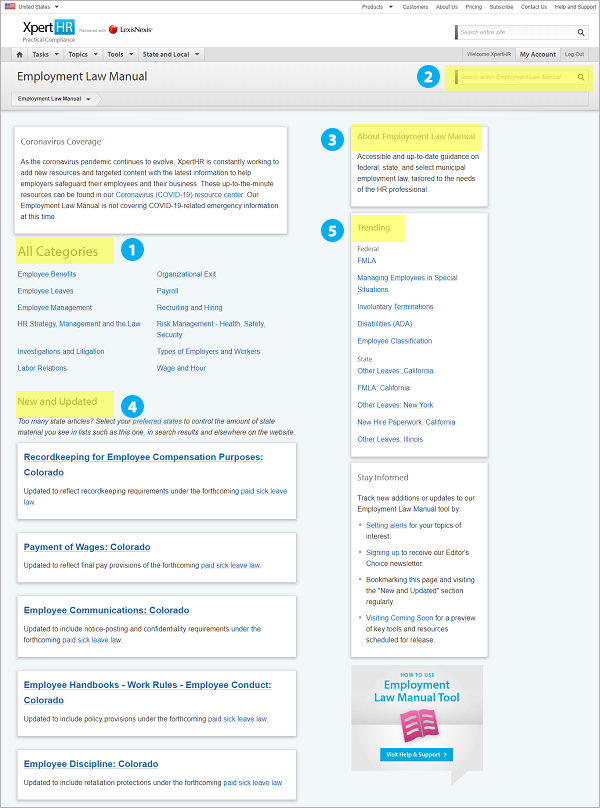This screenshot has height=808, width=600.
Task: Open Other Leaves: New York link
Action: coord(395,405)
